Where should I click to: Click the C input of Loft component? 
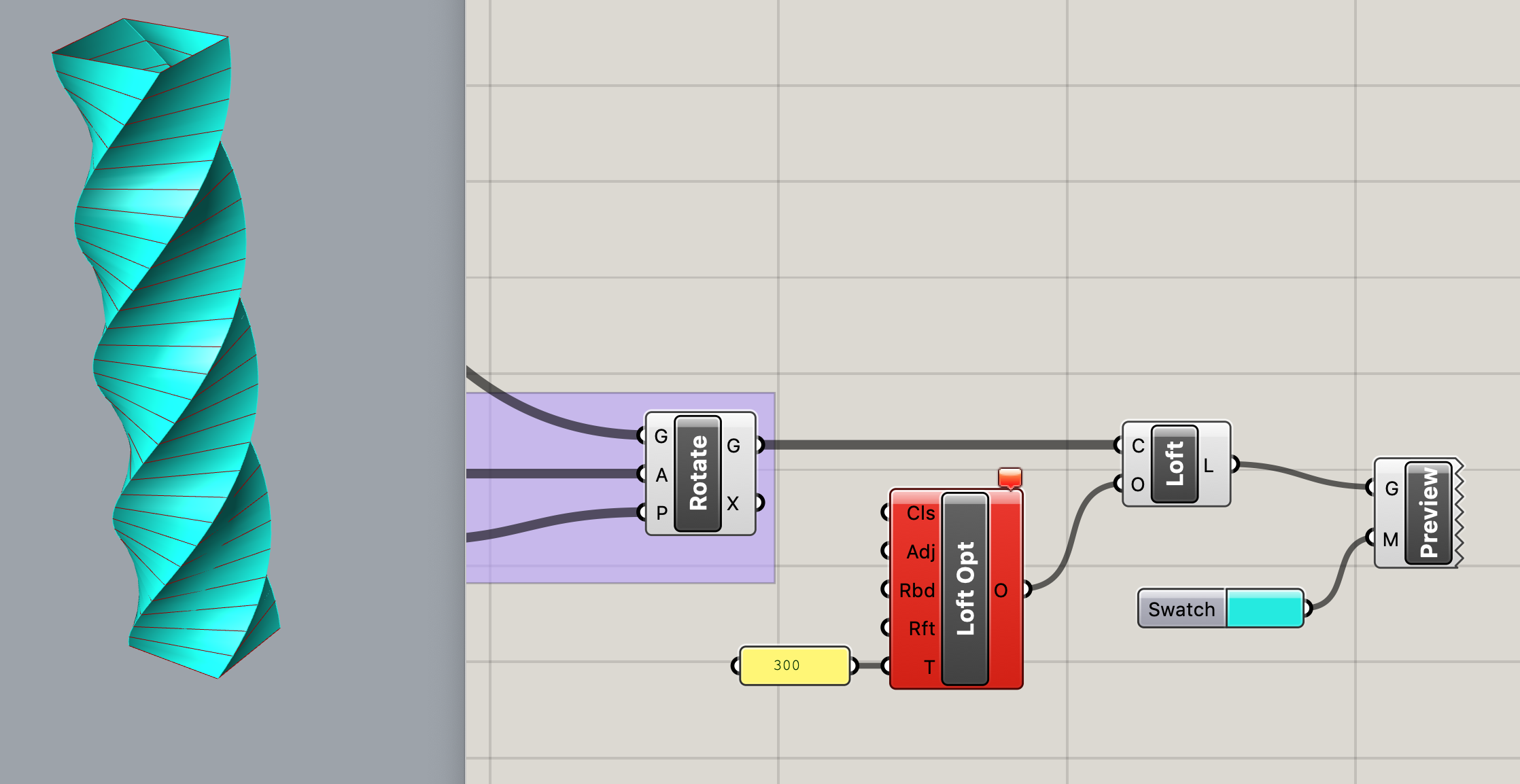(x=1137, y=446)
